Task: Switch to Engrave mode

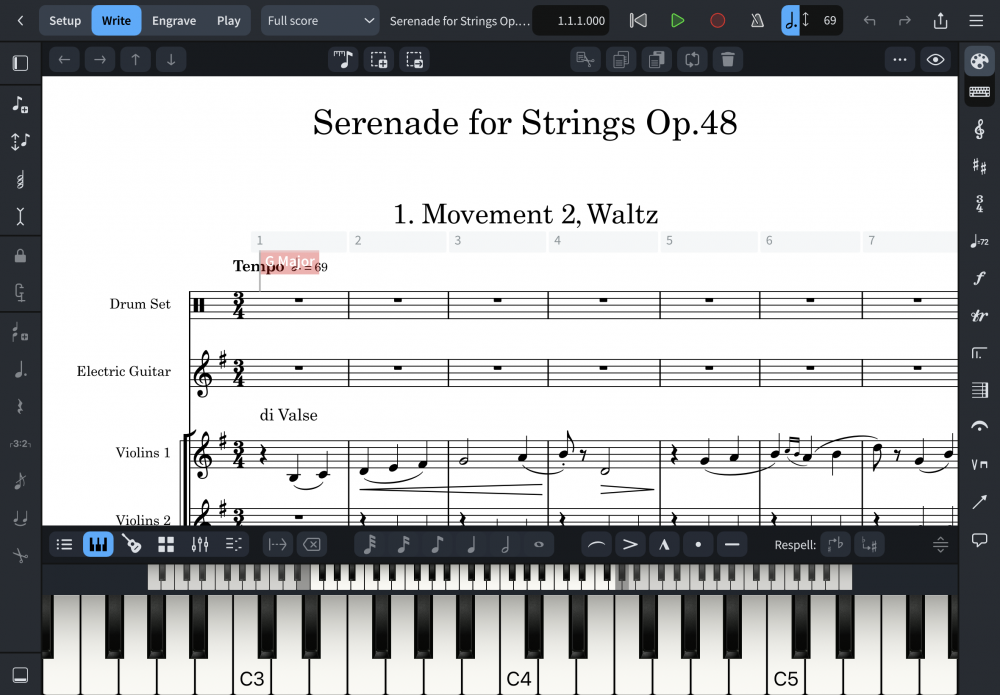Action: point(173,20)
